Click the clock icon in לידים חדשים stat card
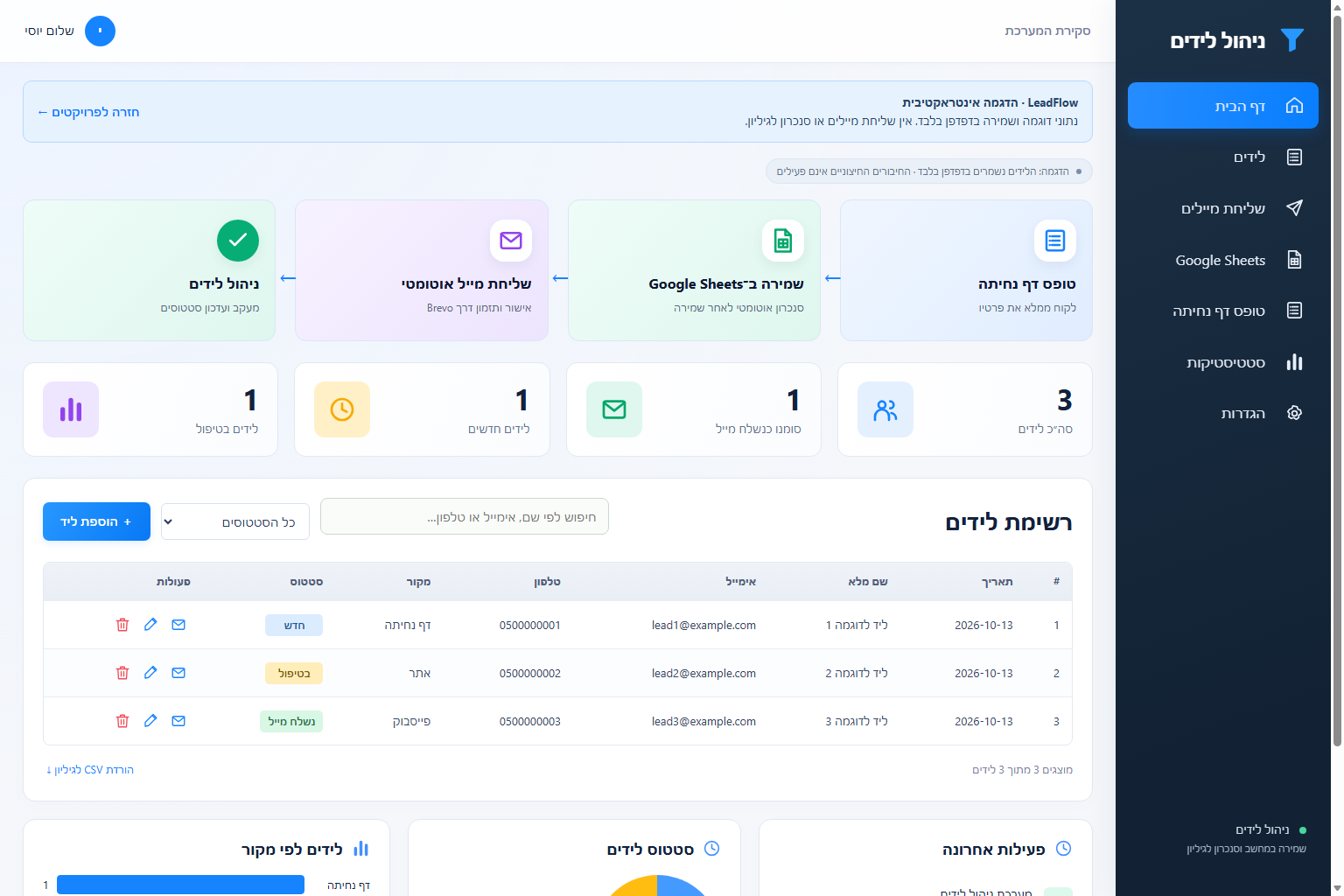 point(342,409)
